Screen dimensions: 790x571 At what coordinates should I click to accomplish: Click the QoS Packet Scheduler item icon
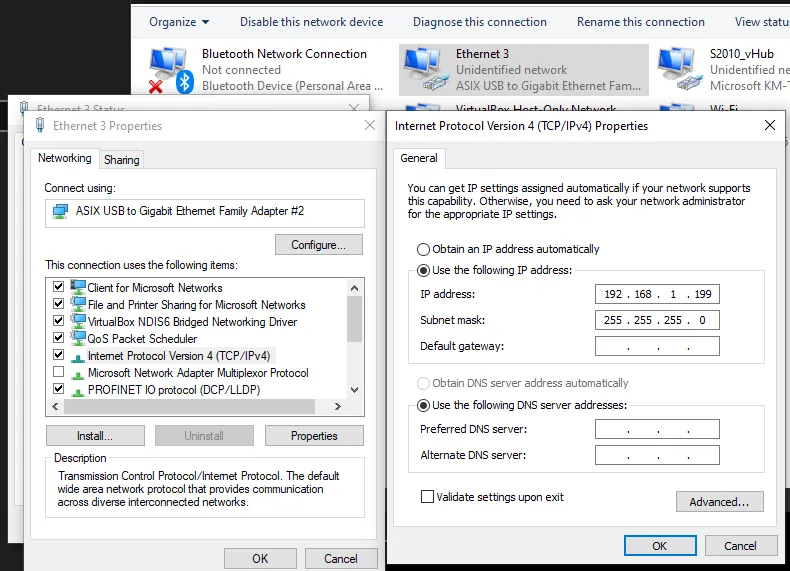[77, 339]
